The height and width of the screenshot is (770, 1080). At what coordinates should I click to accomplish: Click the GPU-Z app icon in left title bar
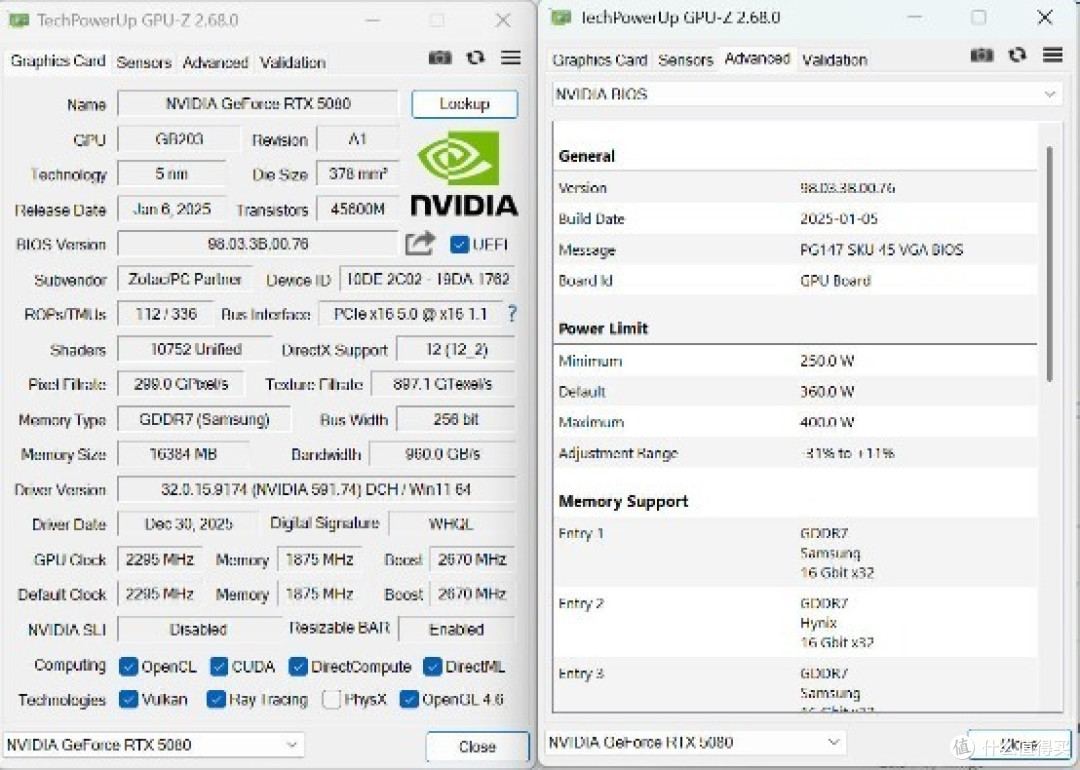(18, 20)
